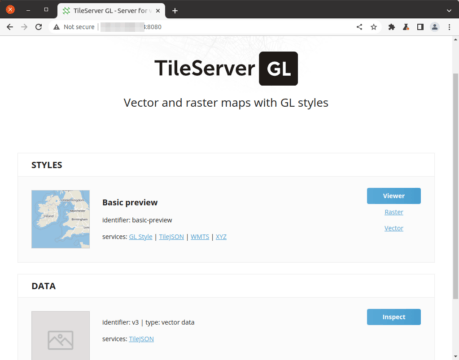The width and height of the screenshot is (459, 360).
Task: Open the WMTS service link
Action: [x=200, y=237]
